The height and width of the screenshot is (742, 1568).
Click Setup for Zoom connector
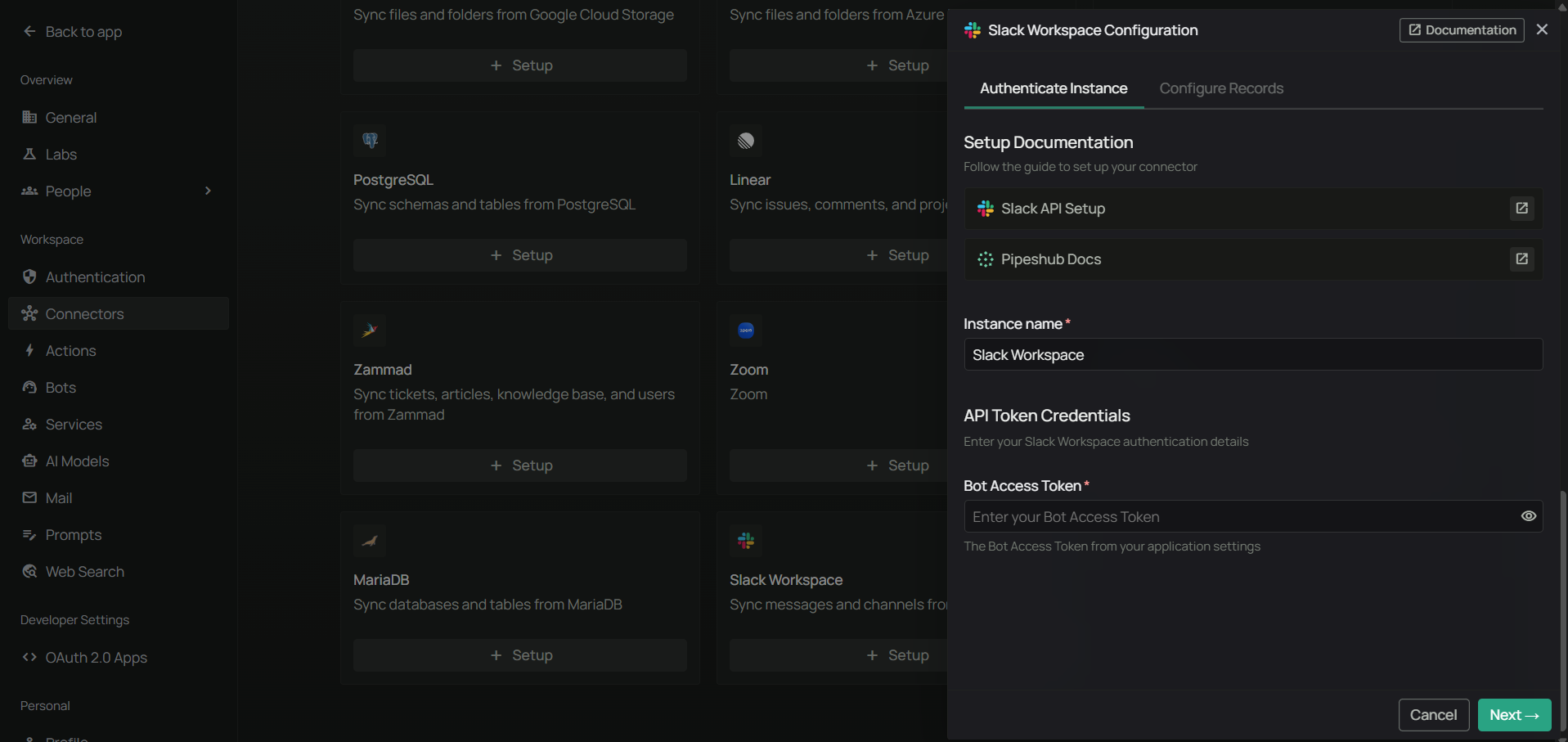pyautogui.click(x=839, y=465)
